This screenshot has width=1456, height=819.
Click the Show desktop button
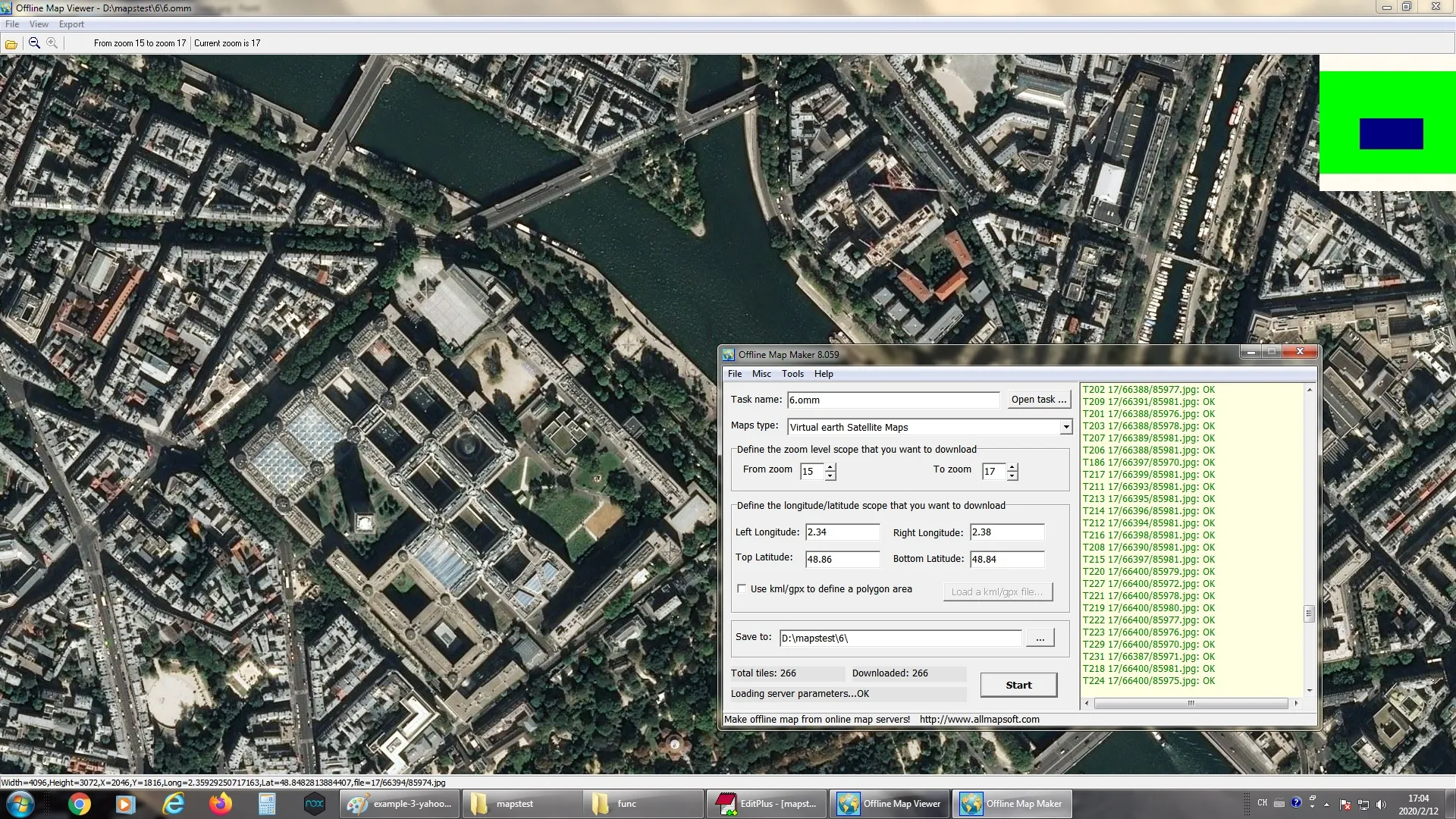click(1450, 804)
